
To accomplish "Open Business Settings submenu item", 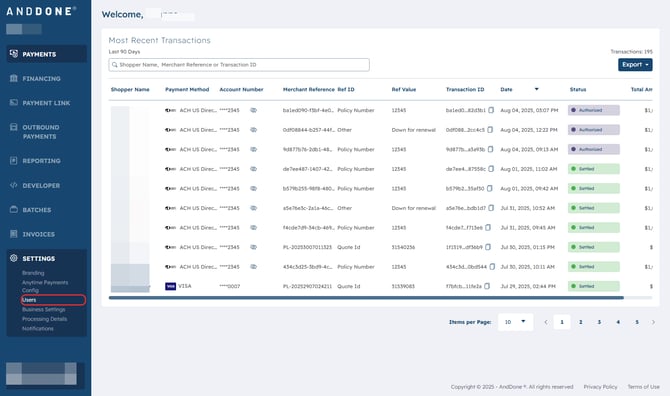I will click(44, 309).
